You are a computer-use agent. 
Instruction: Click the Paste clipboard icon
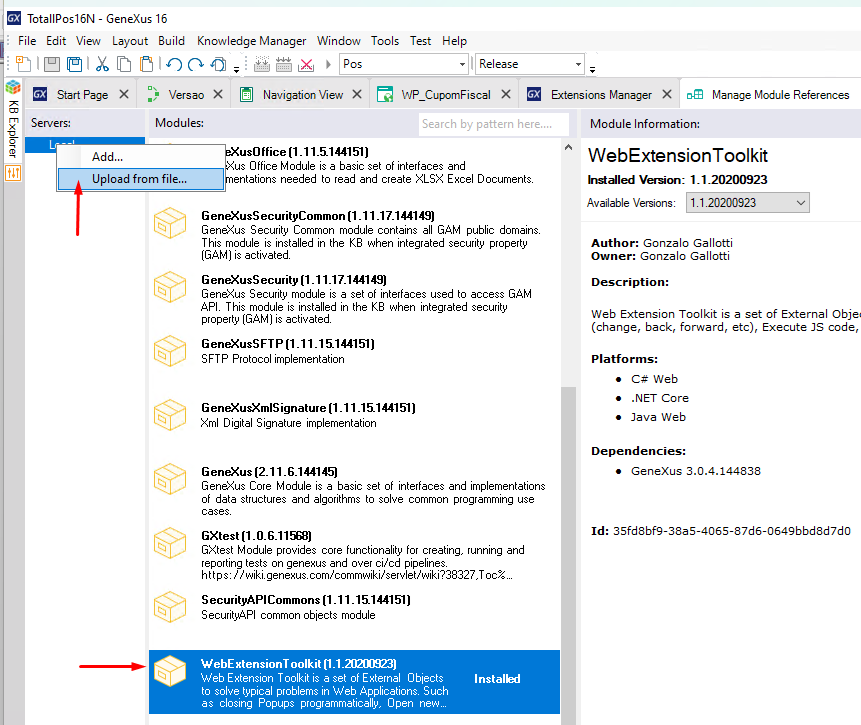(x=147, y=64)
